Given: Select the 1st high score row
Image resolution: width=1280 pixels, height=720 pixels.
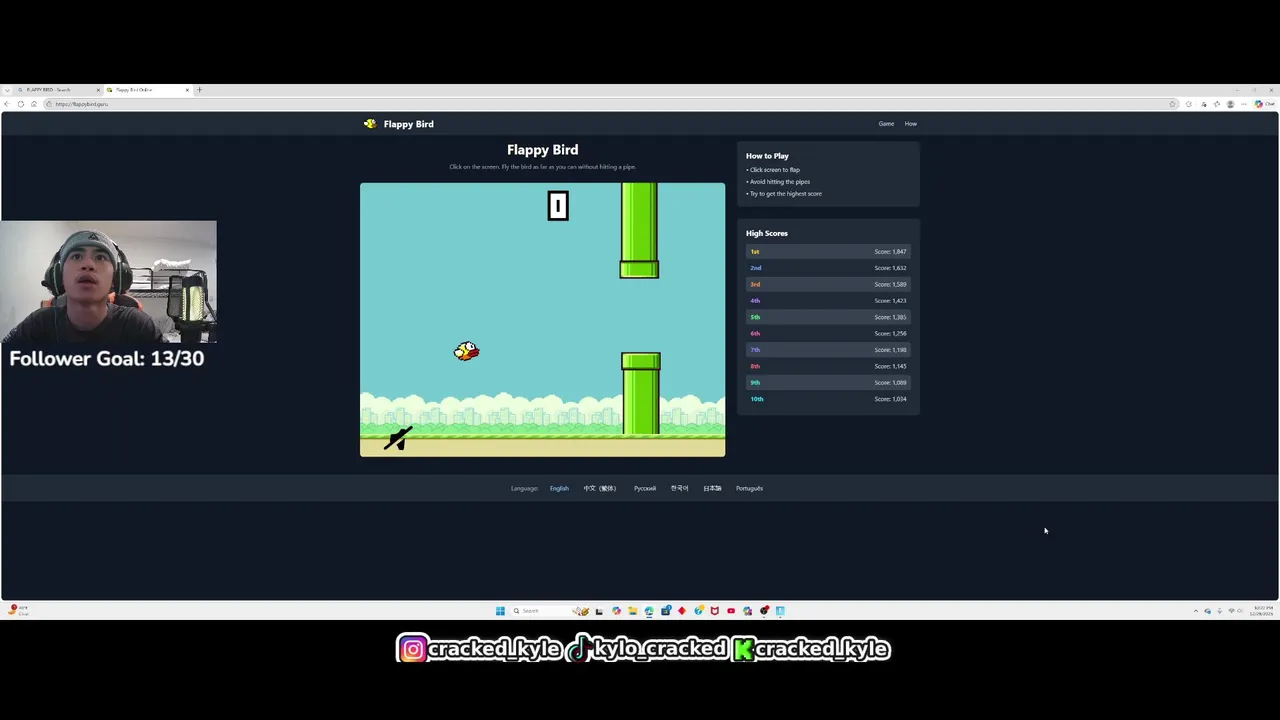Looking at the screenshot, I should [828, 252].
